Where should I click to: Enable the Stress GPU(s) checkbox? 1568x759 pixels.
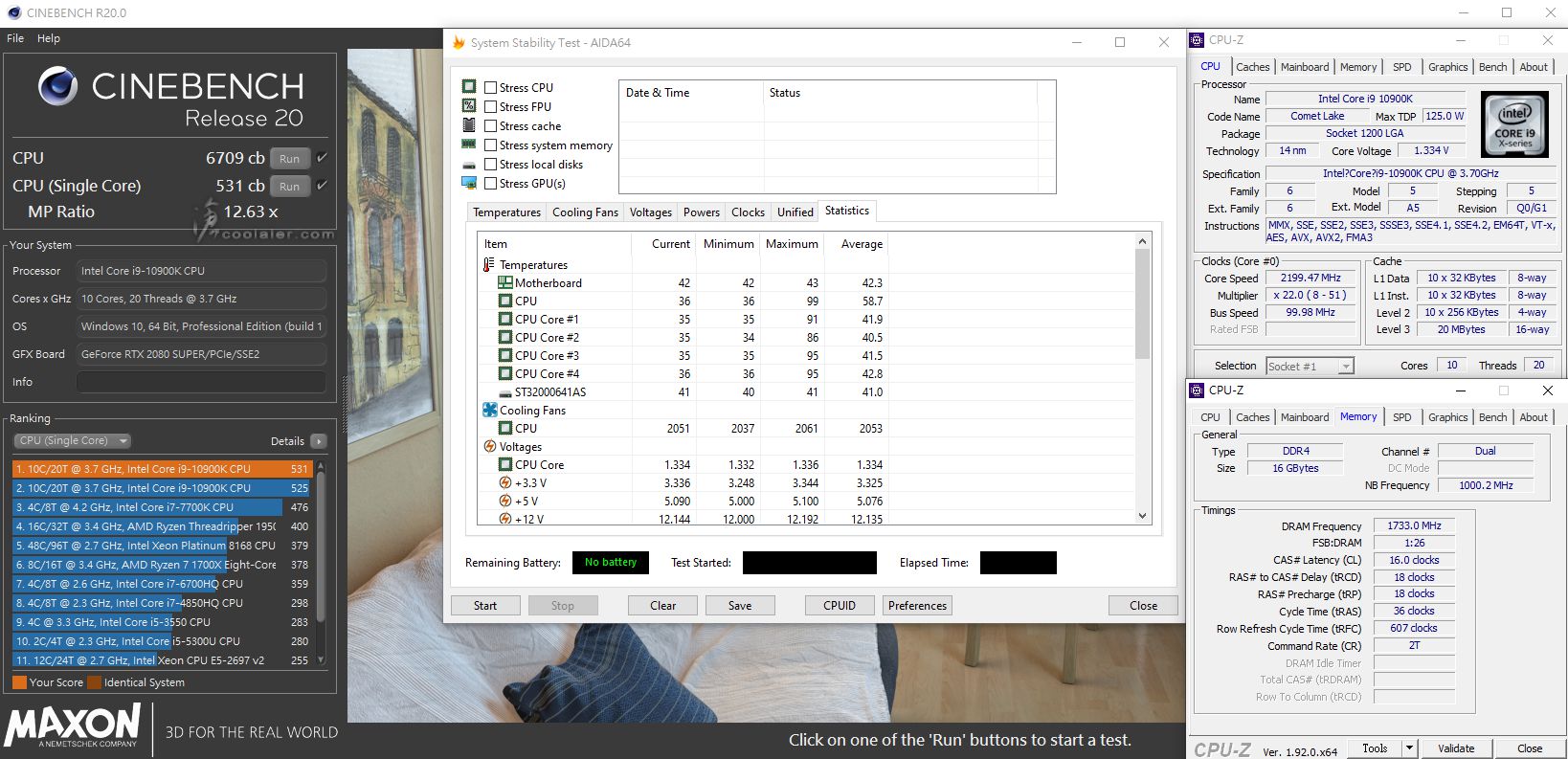pos(490,184)
